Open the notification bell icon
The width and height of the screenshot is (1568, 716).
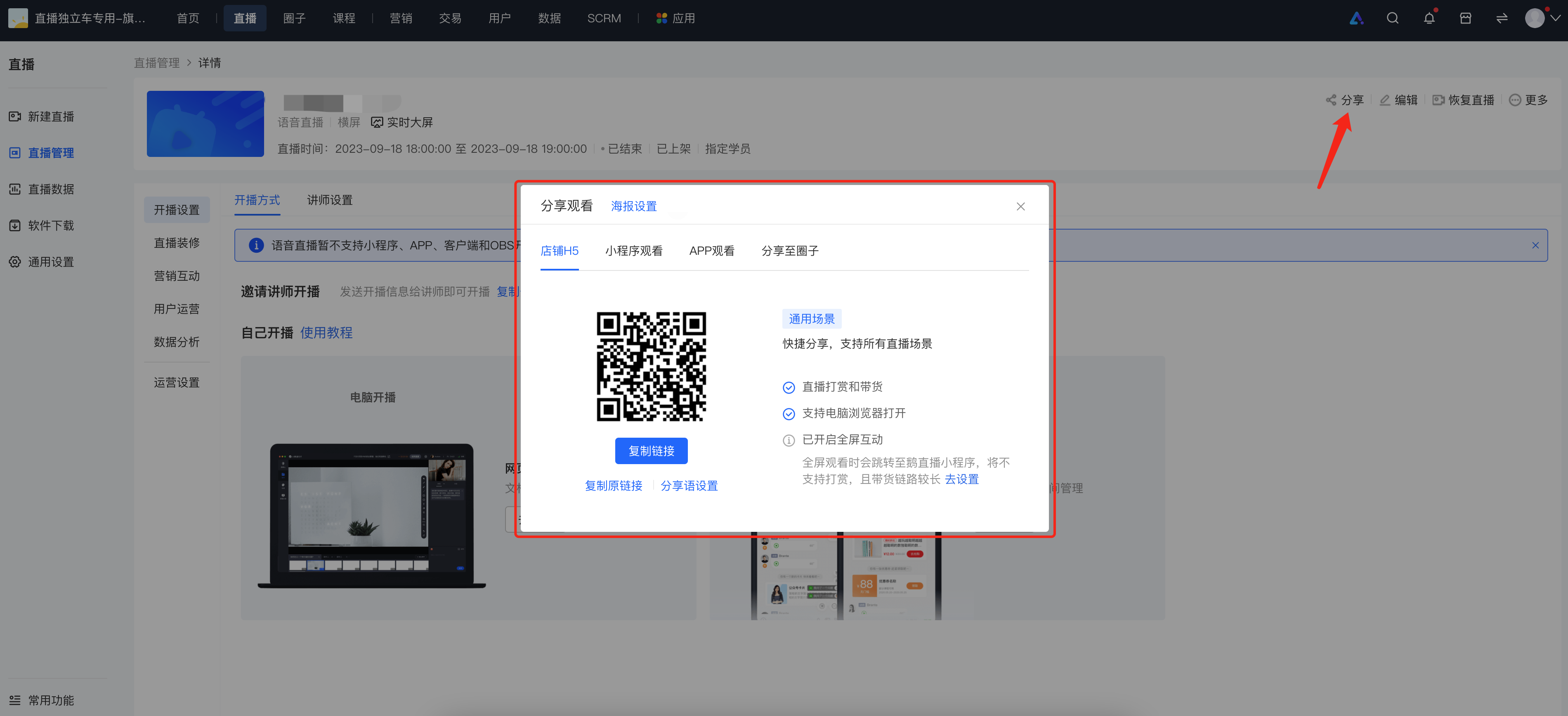[1429, 18]
